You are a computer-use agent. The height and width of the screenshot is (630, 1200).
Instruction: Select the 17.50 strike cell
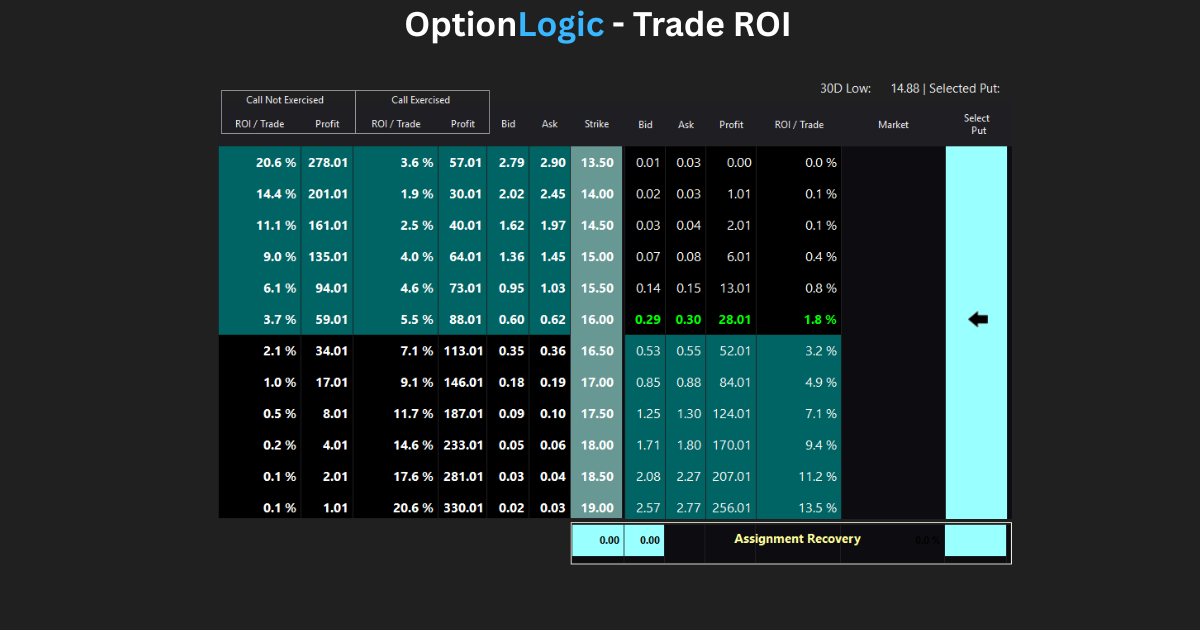coord(597,413)
